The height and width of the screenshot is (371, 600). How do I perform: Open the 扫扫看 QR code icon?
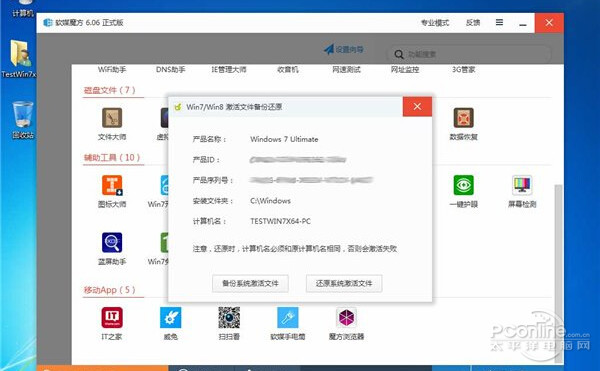coord(229,317)
